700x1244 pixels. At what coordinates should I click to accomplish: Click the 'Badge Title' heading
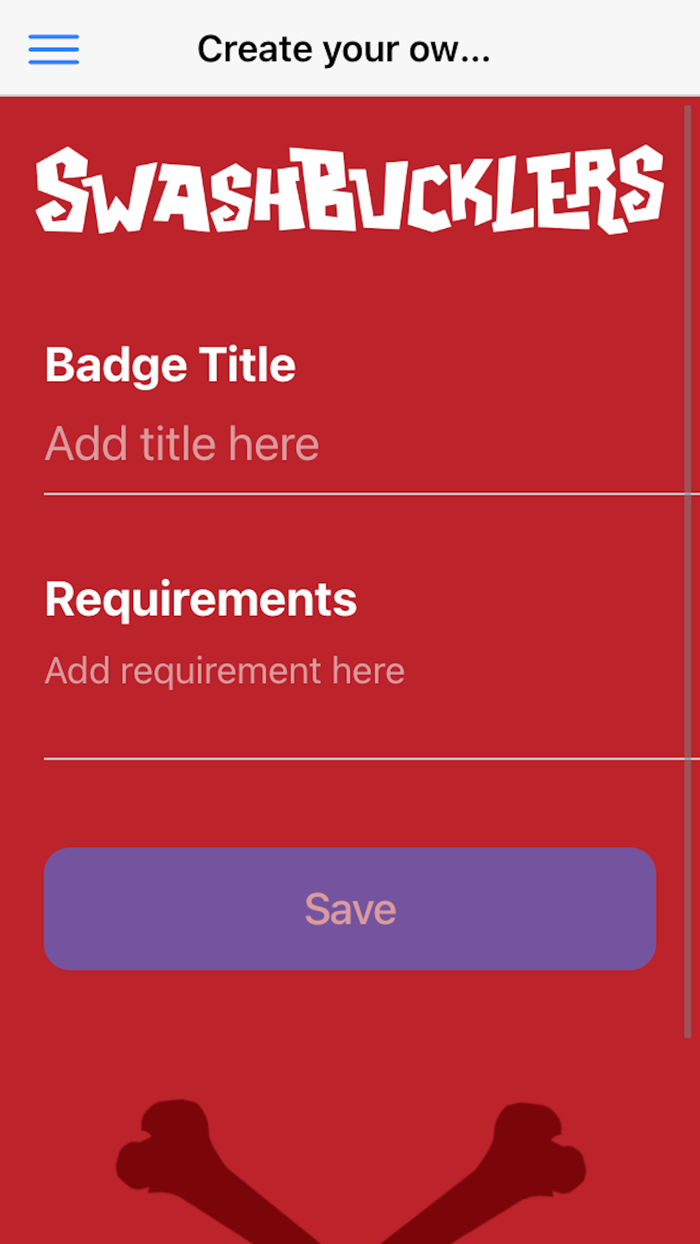(170, 365)
